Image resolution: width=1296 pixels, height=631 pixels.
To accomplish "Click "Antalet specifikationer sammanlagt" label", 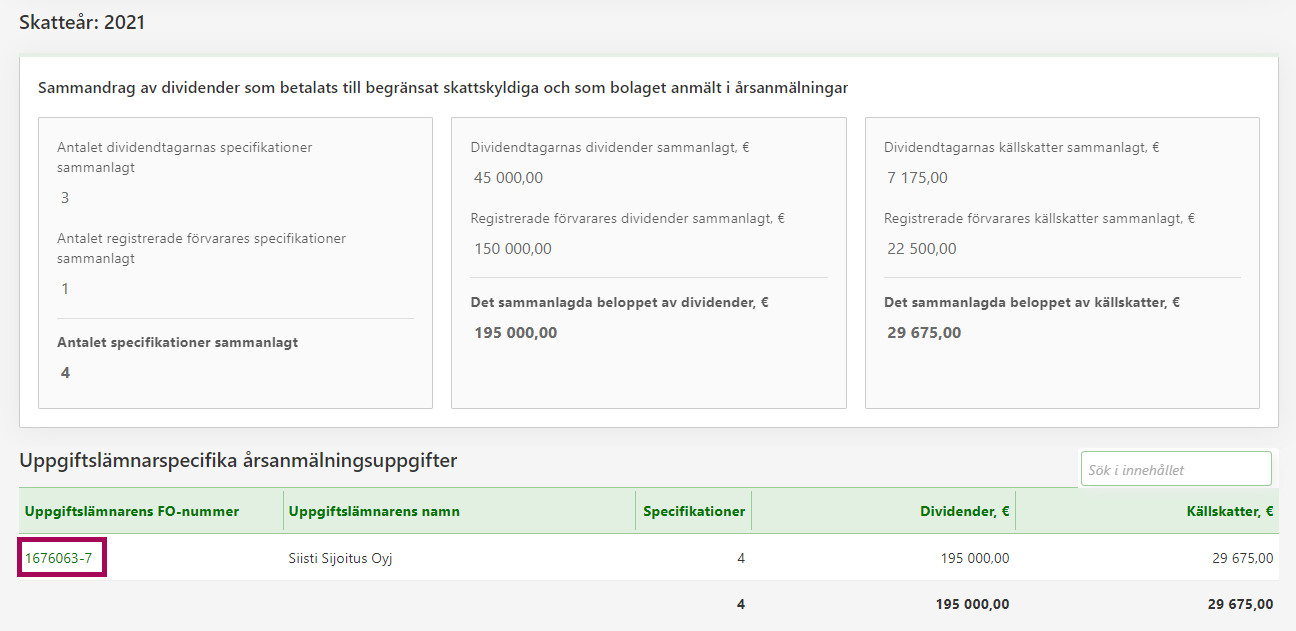I will pos(177,342).
